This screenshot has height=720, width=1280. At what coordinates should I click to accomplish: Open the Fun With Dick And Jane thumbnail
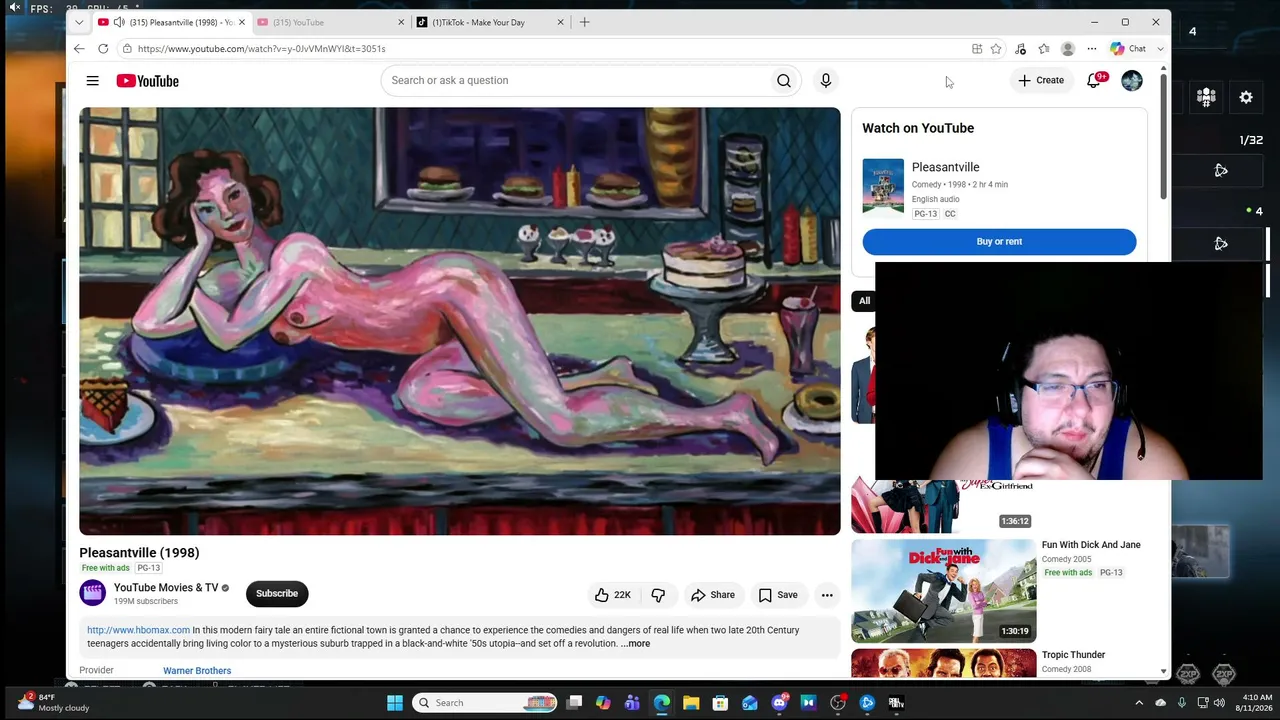pos(944,591)
